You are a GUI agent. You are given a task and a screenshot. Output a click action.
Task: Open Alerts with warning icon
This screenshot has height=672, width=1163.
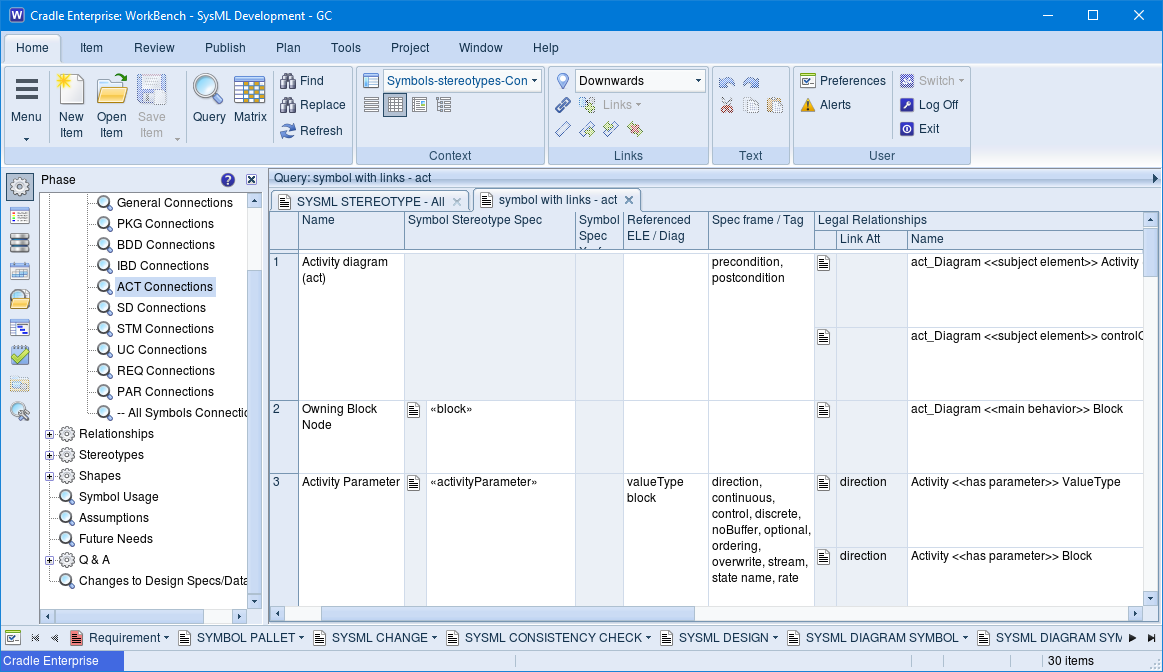pyautogui.click(x=826, y=105)
